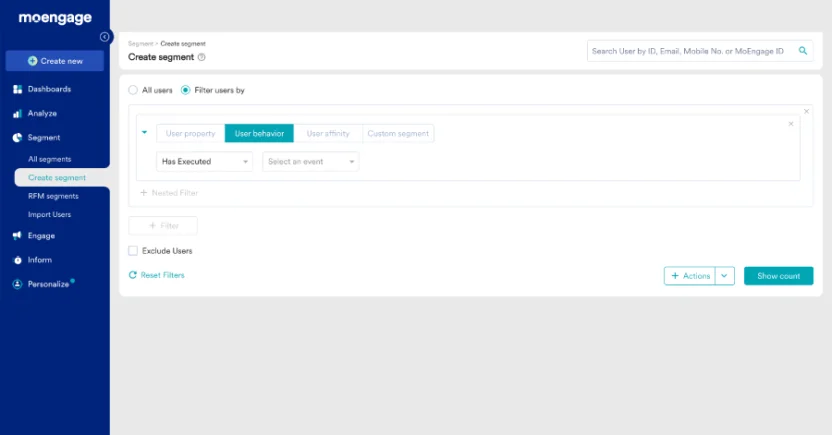This screenshot has height=435, width=832.
Task: Expand the Actions dropdown arrow
Action: [x=724, y=276]
